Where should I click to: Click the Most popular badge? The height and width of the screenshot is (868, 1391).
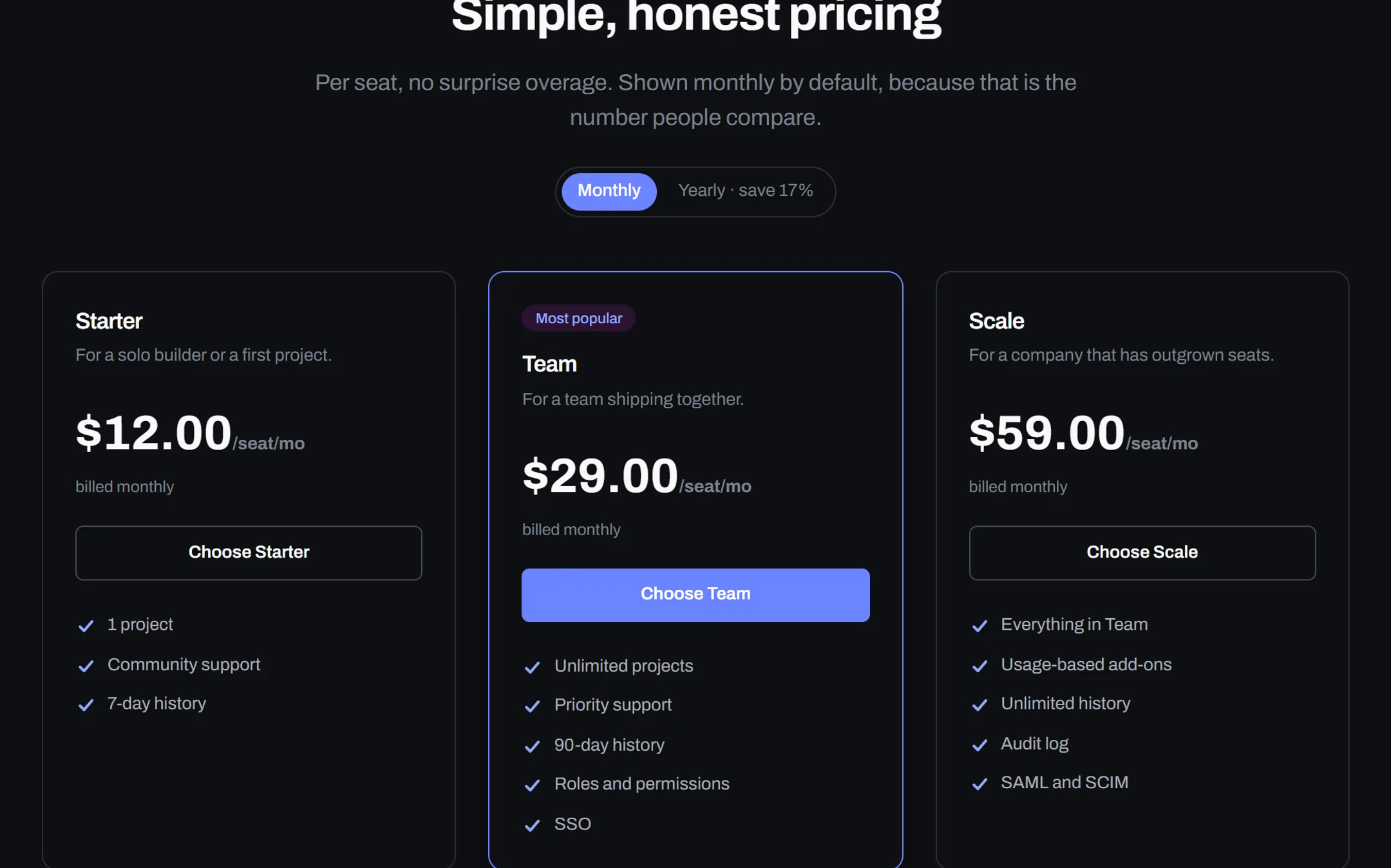pos(578,318)
